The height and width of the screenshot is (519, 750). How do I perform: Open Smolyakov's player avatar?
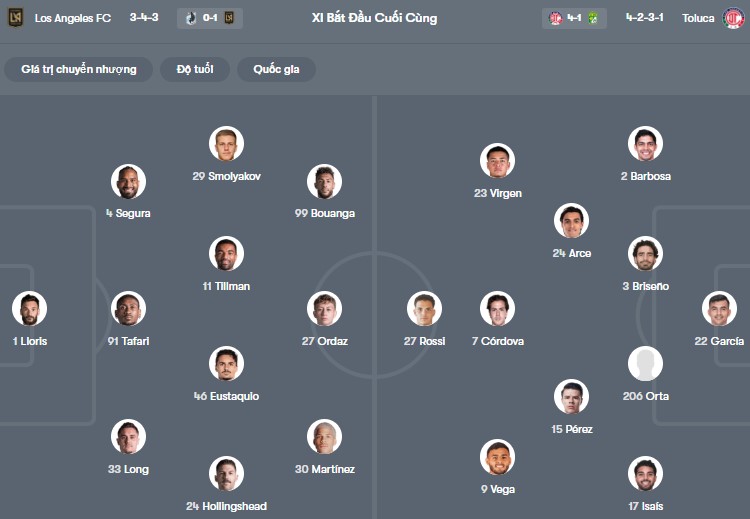(x=227, y=144)
